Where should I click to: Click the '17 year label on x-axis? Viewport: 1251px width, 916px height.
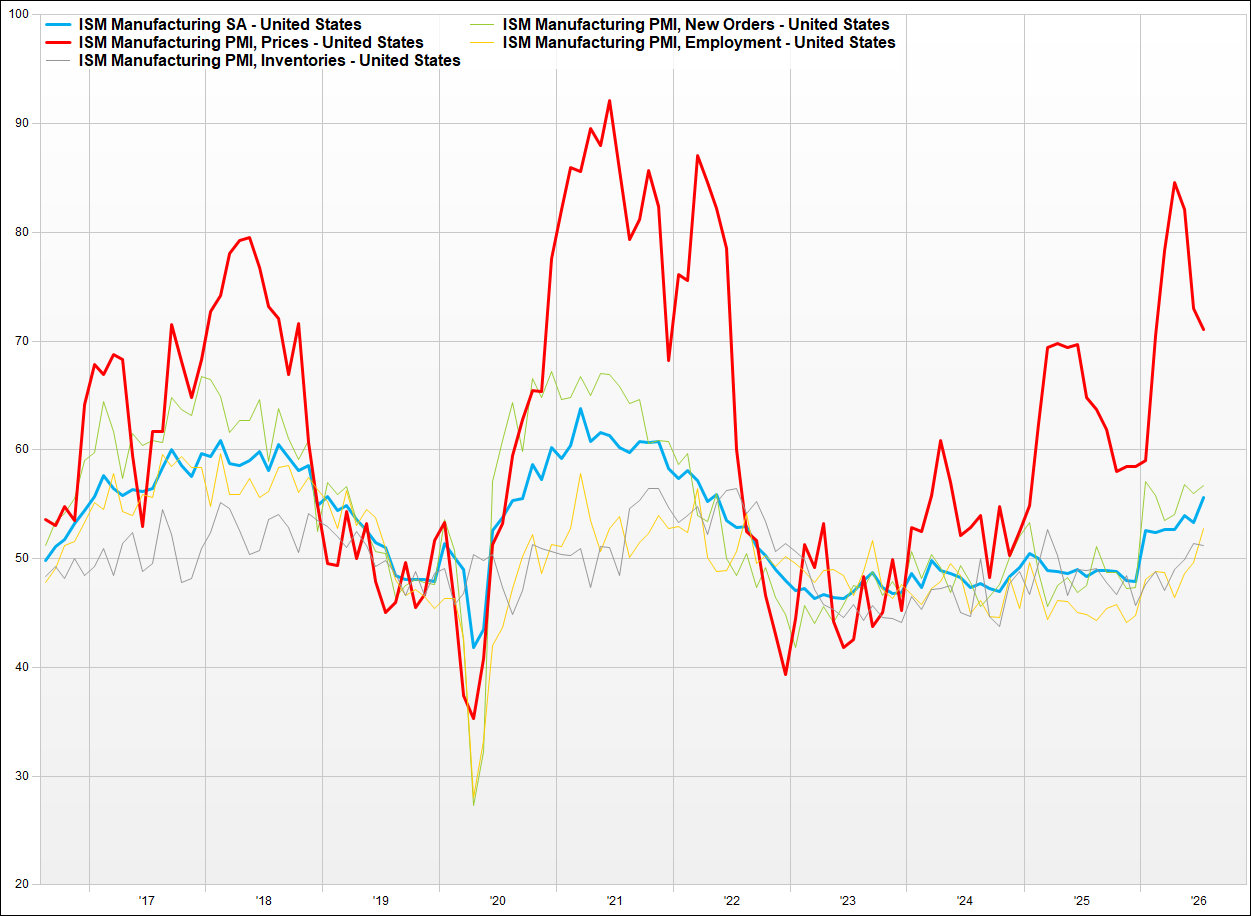[x=146, y=899]
